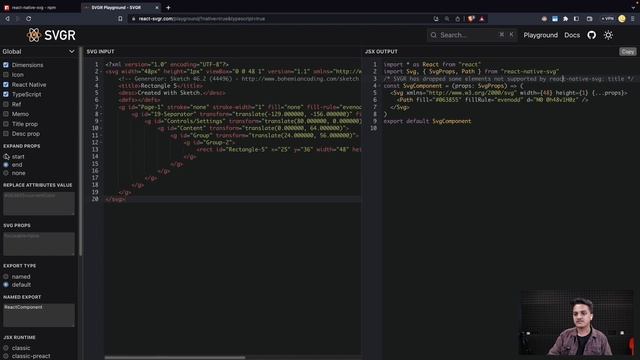The width and height of the screenshot is (640, 360).
Task: Open the GitHub repository icon
Action: pos(591,35)
